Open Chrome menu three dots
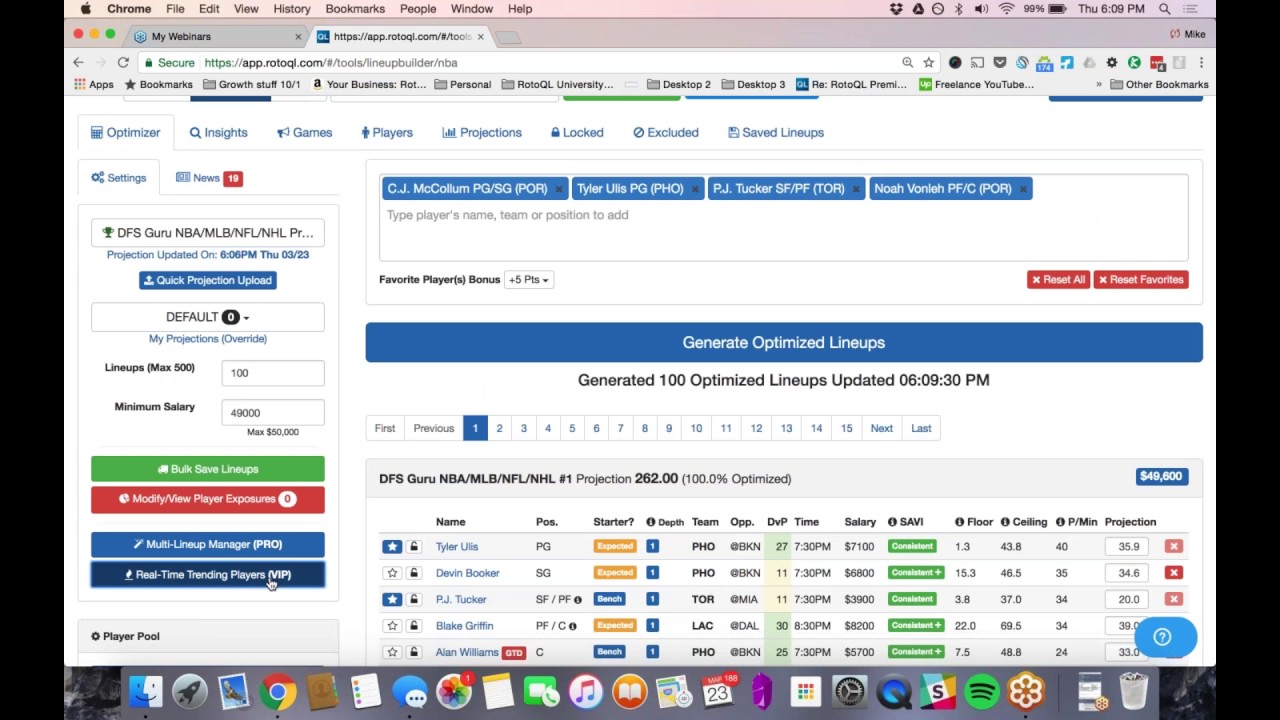 coord(1201,62)
